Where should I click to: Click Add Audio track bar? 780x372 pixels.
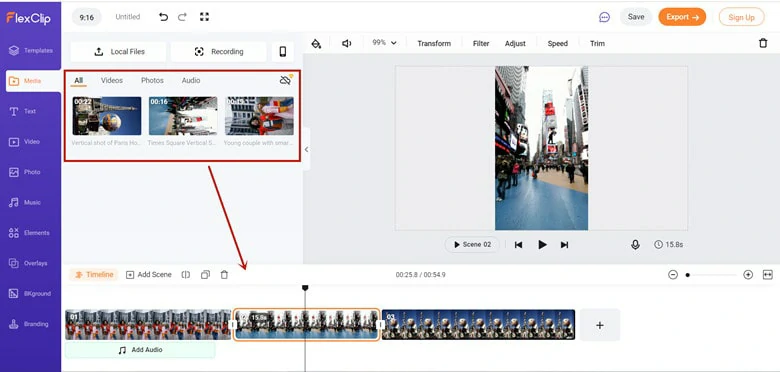pos(140,350)
